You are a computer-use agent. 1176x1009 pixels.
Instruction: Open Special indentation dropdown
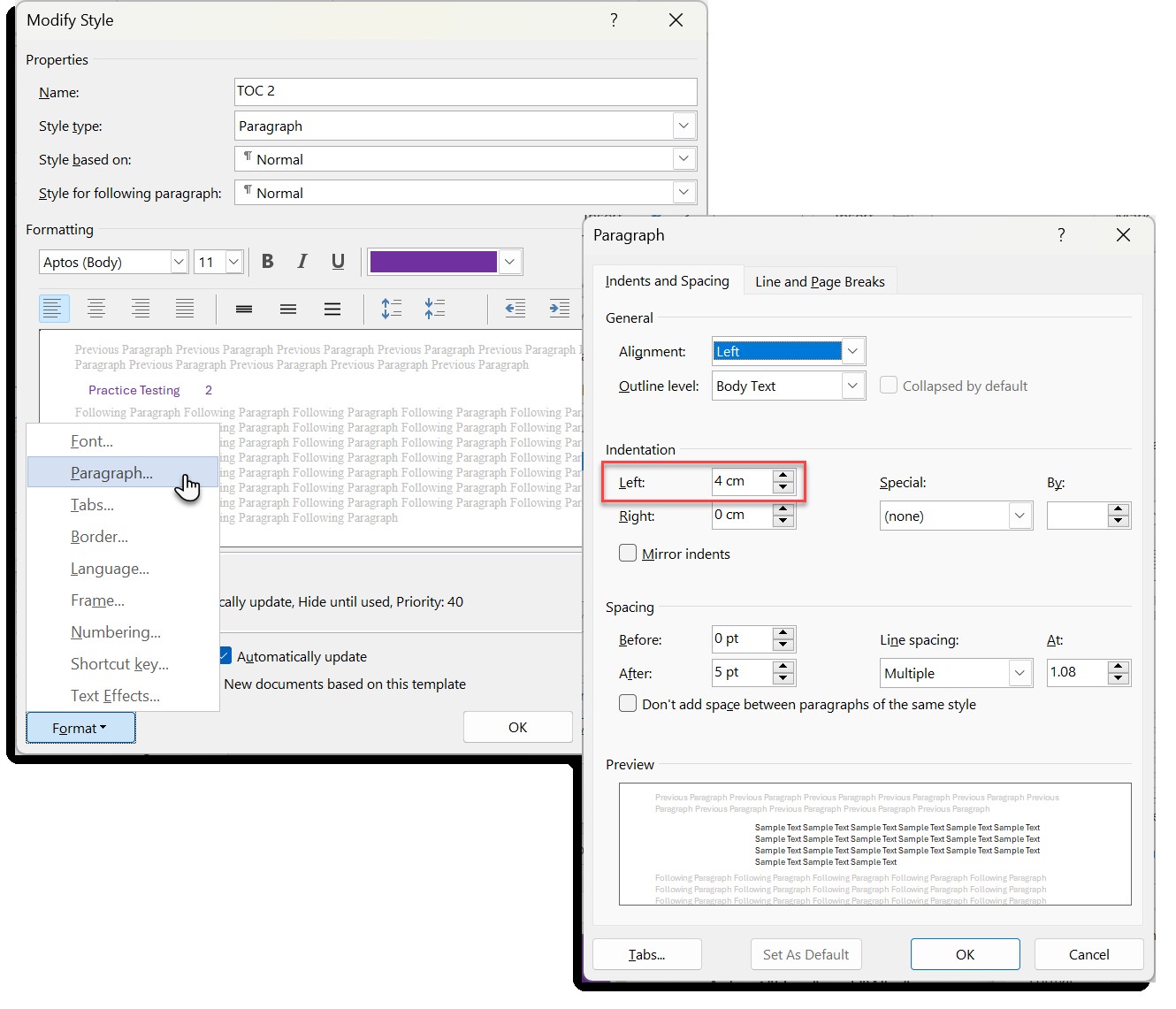1019,516
